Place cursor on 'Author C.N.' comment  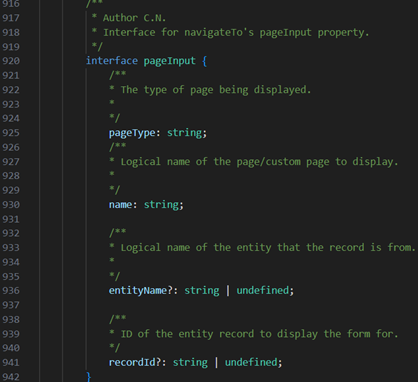pos(134,18)
